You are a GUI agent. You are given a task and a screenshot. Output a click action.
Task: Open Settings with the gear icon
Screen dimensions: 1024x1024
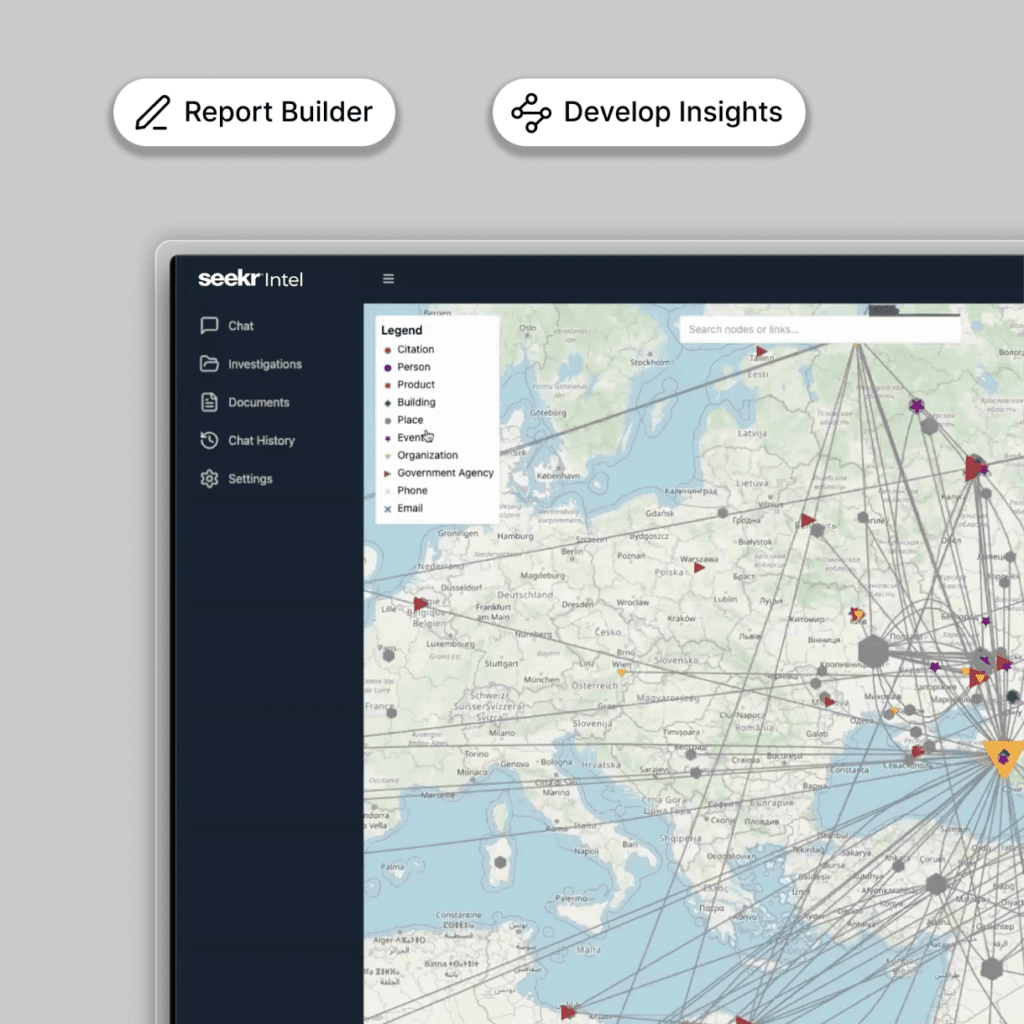[210, 478]
